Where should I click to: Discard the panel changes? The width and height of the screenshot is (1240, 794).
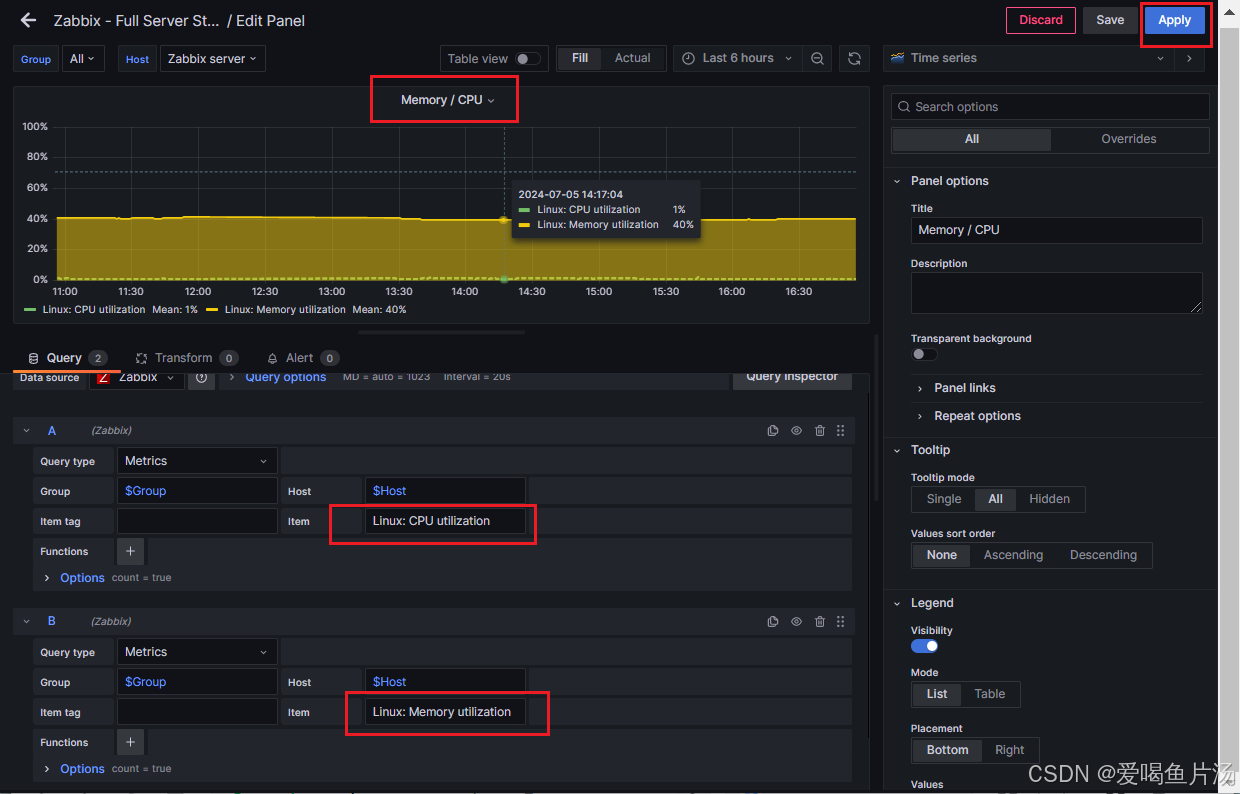[1041, 20]
